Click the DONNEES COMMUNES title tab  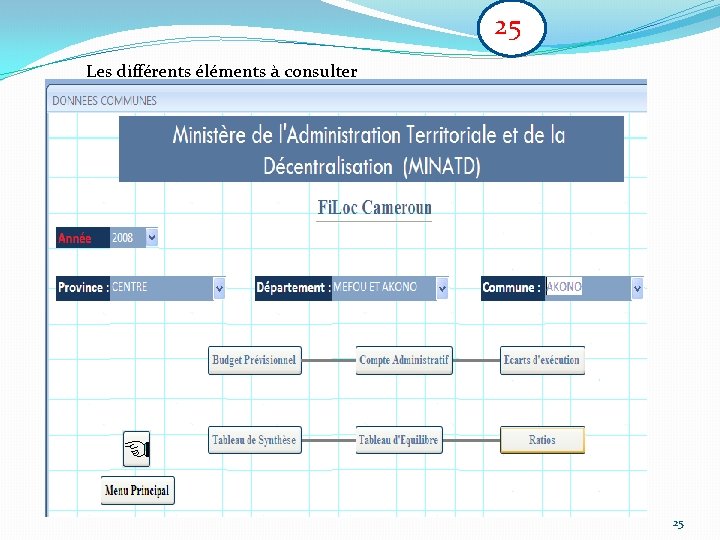point(104,101)
